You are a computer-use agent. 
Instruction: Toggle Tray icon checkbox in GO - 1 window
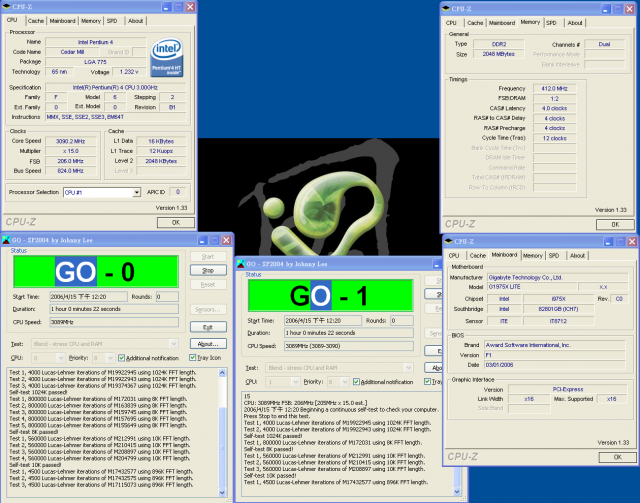point(427,381)
